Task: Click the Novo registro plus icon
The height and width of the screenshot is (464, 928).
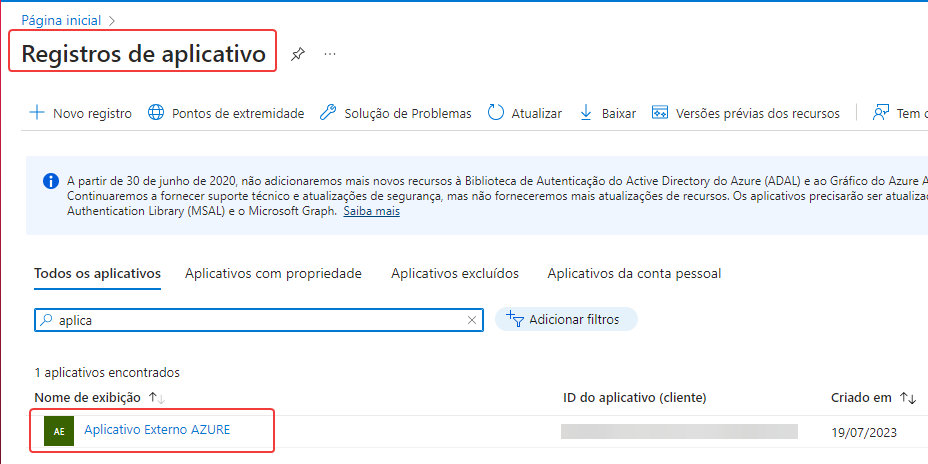Action: pyautogui.click(x=37, y=112)
